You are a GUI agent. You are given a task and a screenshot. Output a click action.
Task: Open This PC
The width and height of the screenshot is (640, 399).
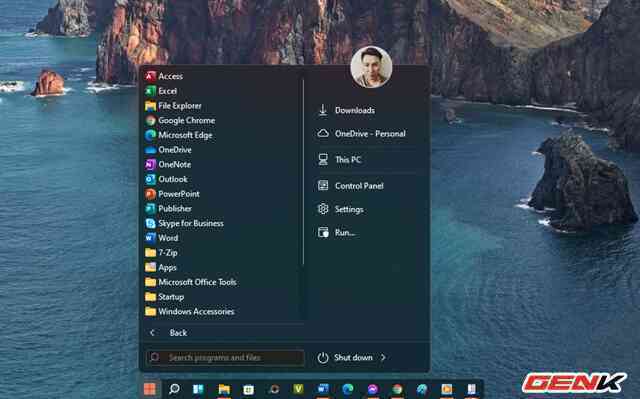(340, 160)
